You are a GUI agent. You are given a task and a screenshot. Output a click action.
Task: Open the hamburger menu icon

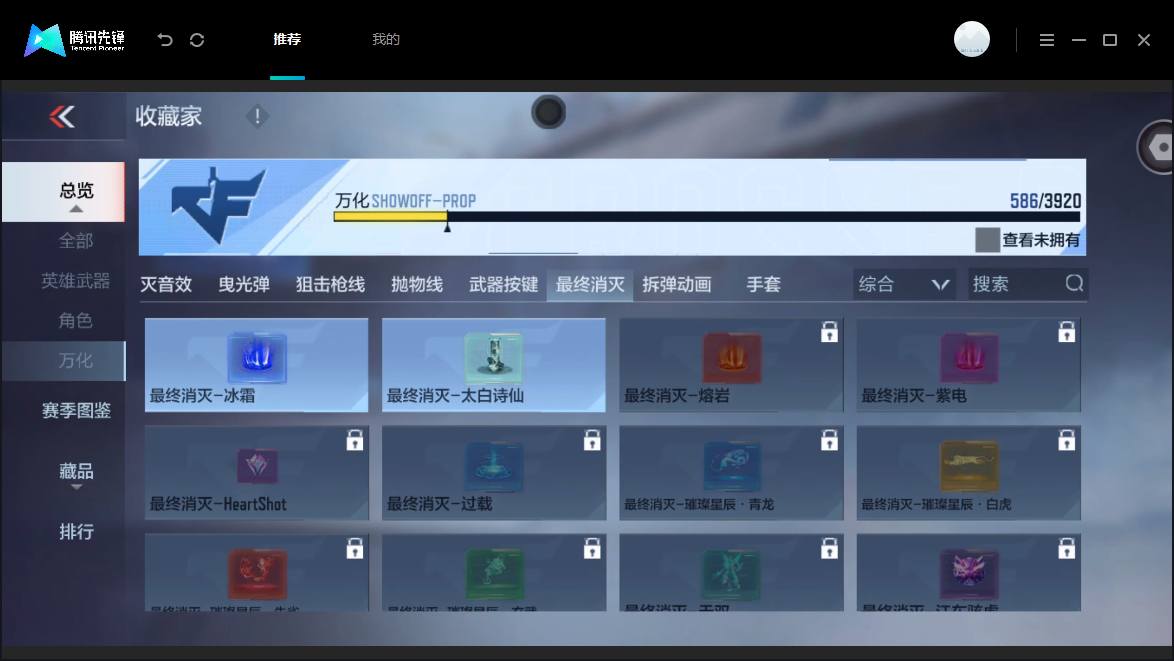coord(1047,40)
